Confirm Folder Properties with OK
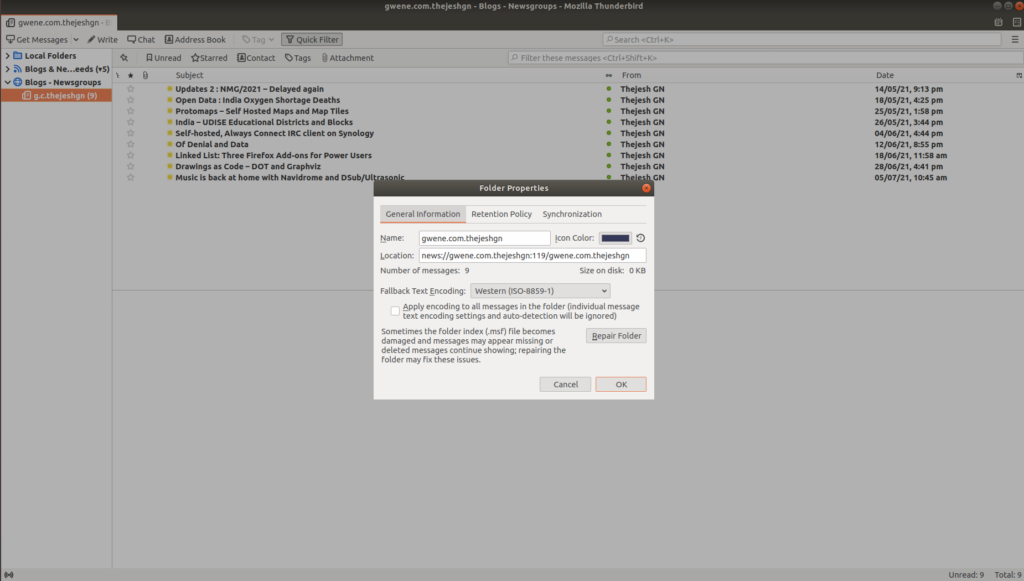 coord(621,385)
